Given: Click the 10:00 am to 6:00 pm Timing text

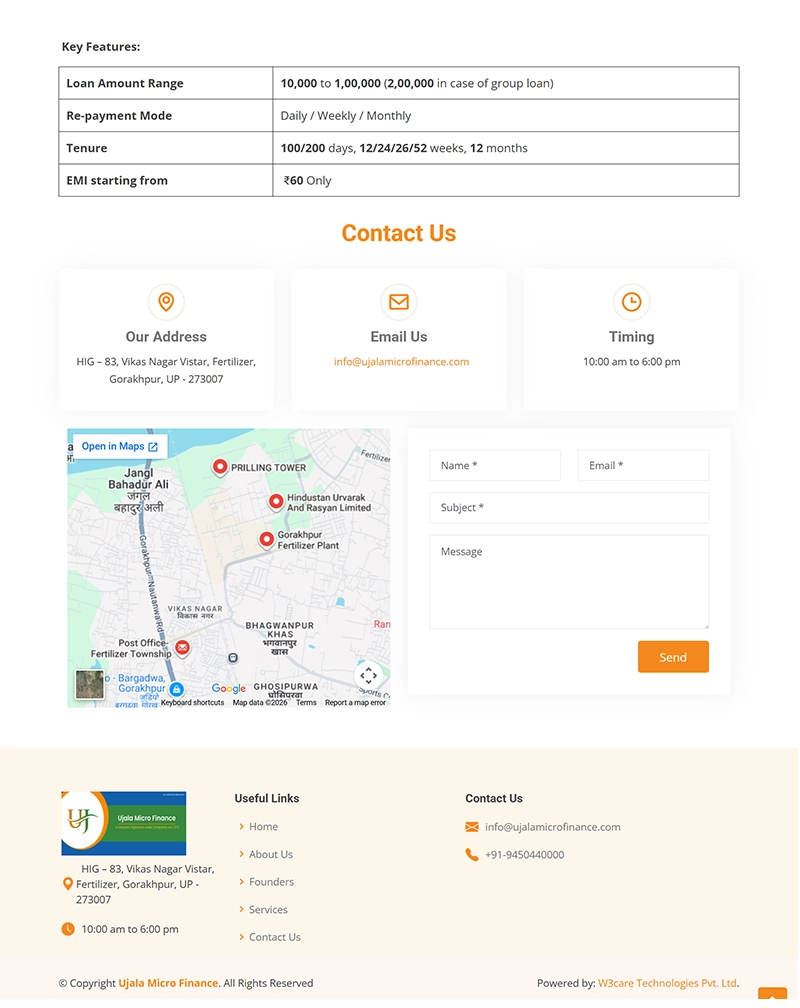Looking at the screenshot, I should pos(632,362).
